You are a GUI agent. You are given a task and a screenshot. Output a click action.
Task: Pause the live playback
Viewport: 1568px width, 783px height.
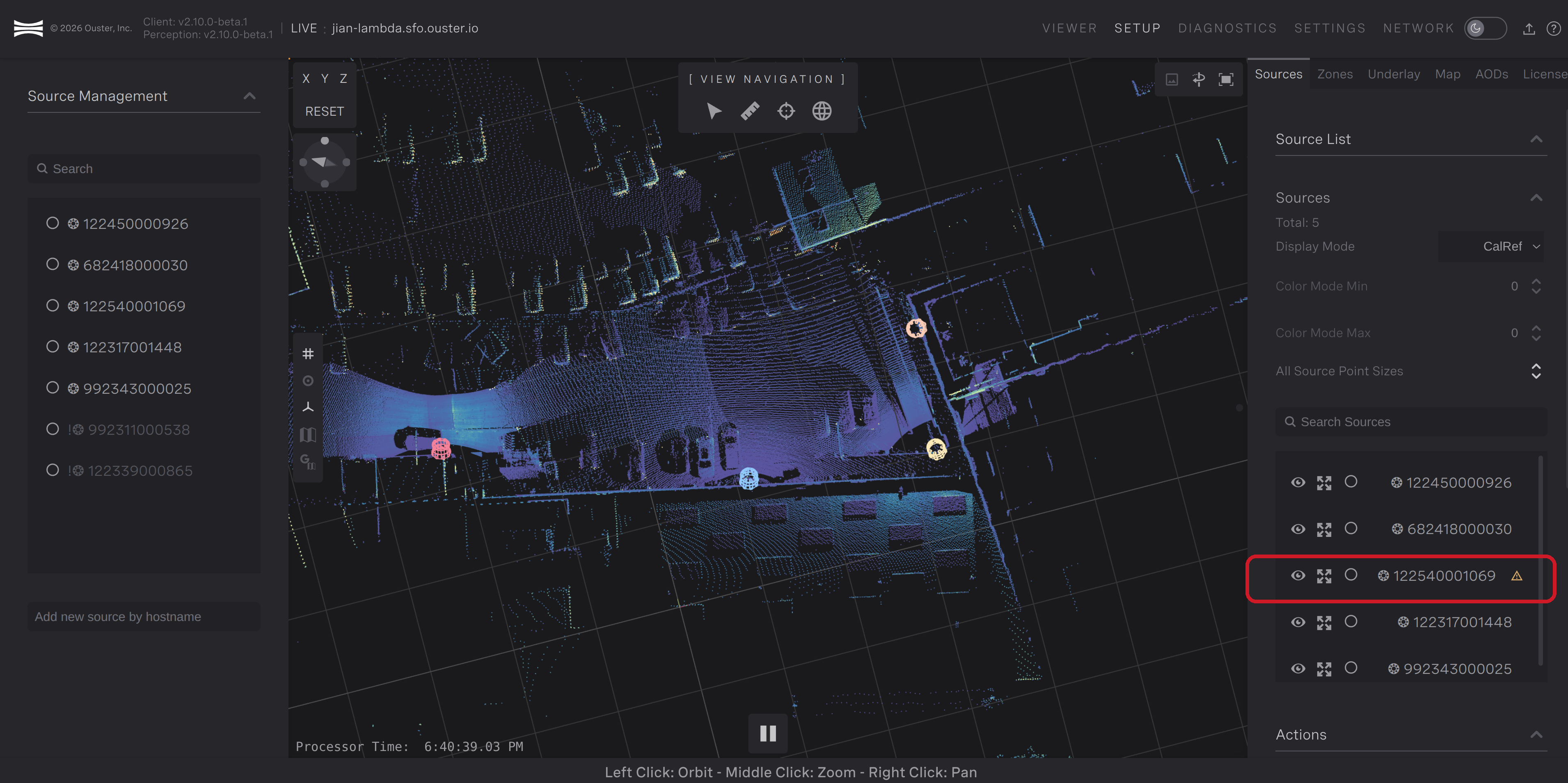[767, 733]
